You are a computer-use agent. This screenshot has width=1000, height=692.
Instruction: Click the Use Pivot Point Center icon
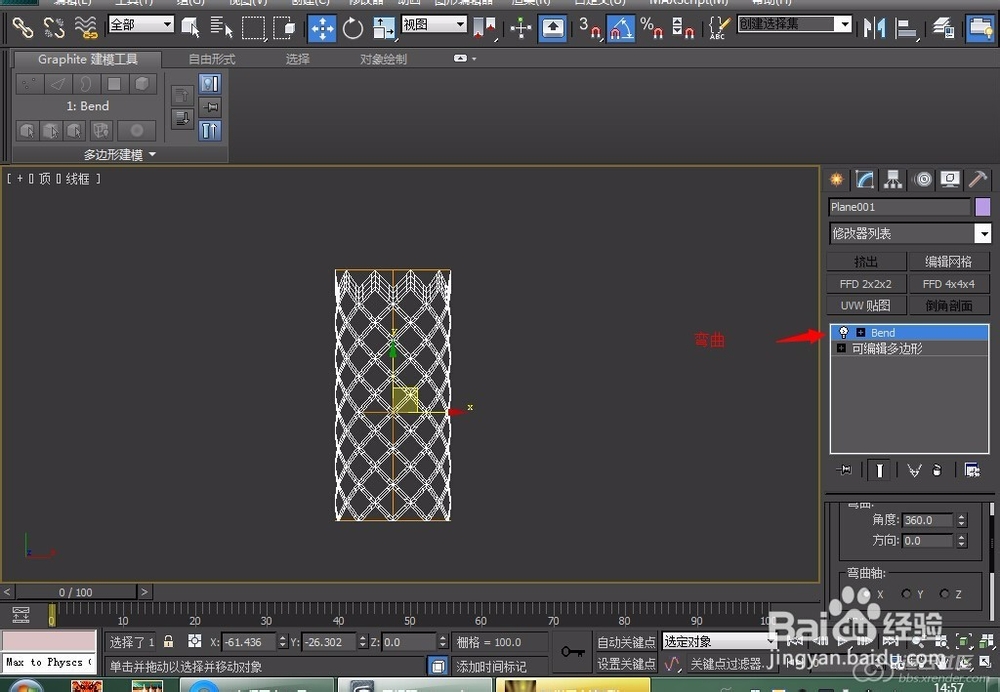tap(484, 28)
